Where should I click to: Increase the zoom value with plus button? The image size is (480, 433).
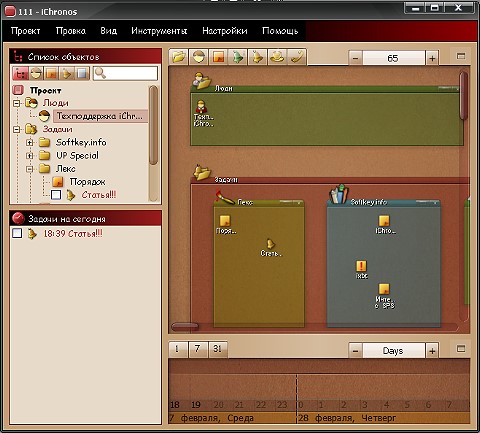(x=432, y=59)
